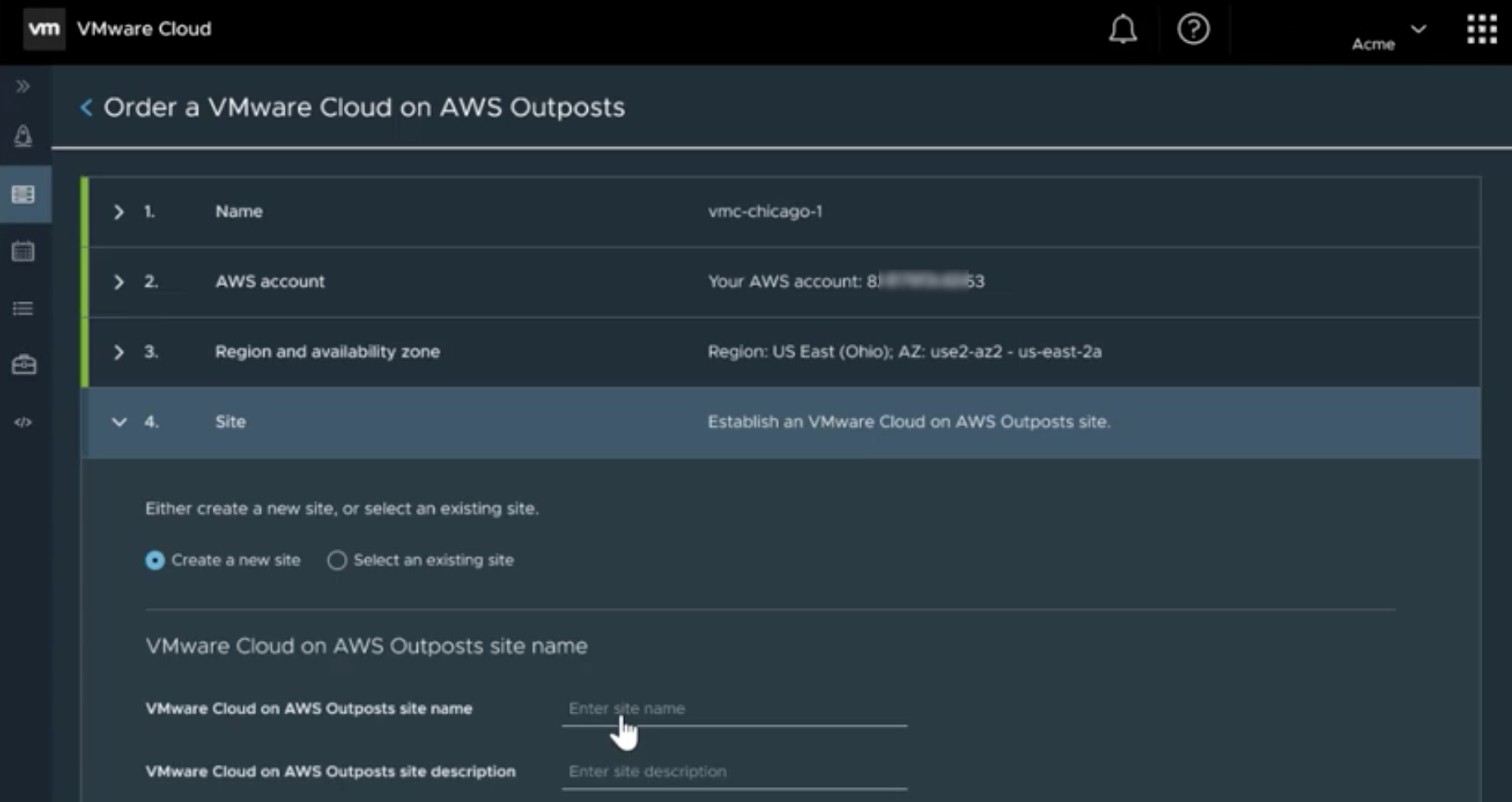Click the Outposts site name section heading

tap(366, 646)
